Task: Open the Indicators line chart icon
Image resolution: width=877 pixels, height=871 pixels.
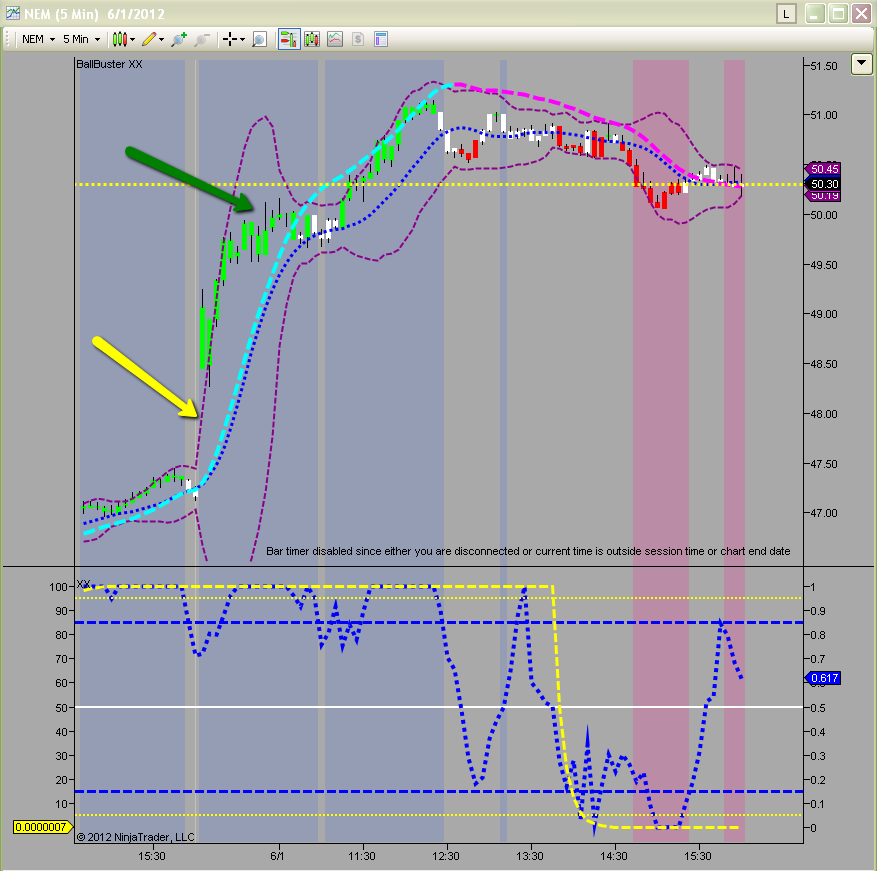Action: tap(335, 39)
